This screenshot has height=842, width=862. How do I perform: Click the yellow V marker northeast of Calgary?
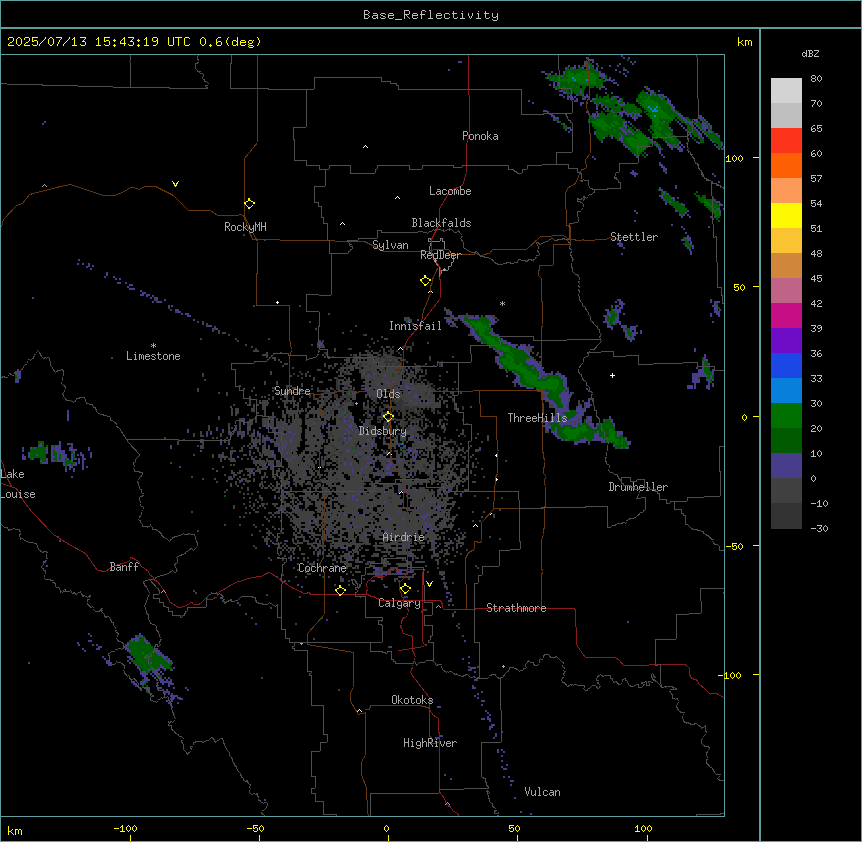429,584
